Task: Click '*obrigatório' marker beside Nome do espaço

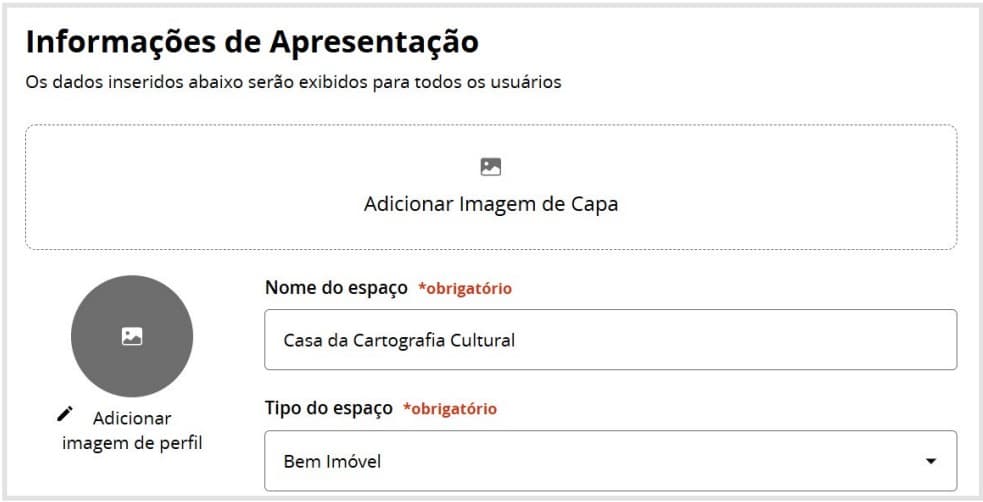Action: point(465,289)
